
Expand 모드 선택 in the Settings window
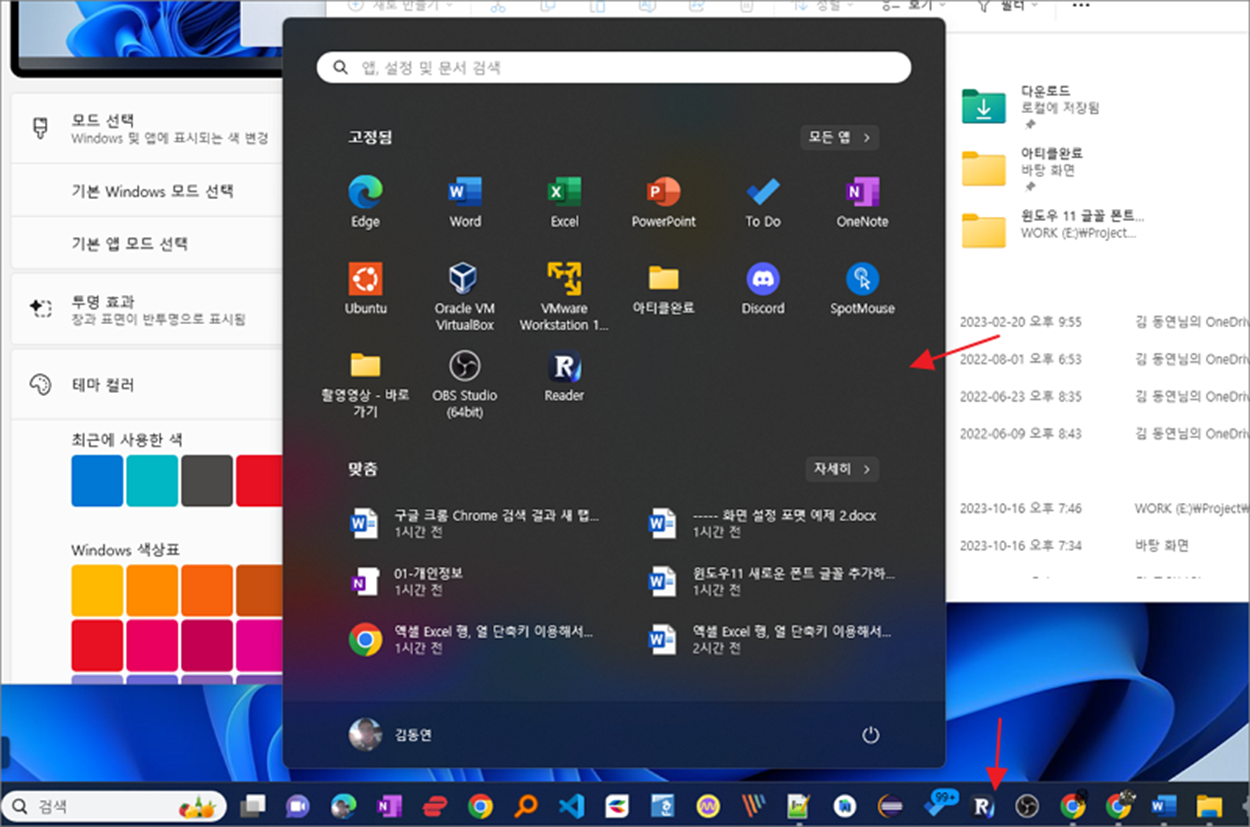147,128
